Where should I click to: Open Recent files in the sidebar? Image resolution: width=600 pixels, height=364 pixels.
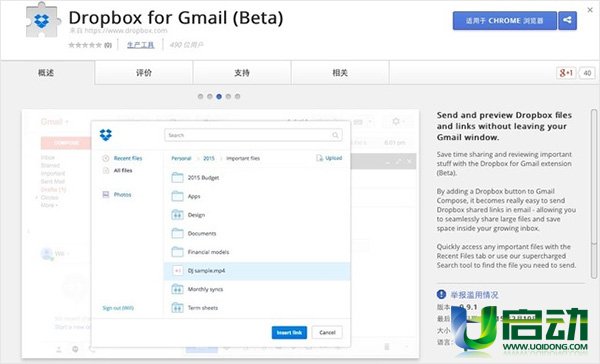(128, 158)
